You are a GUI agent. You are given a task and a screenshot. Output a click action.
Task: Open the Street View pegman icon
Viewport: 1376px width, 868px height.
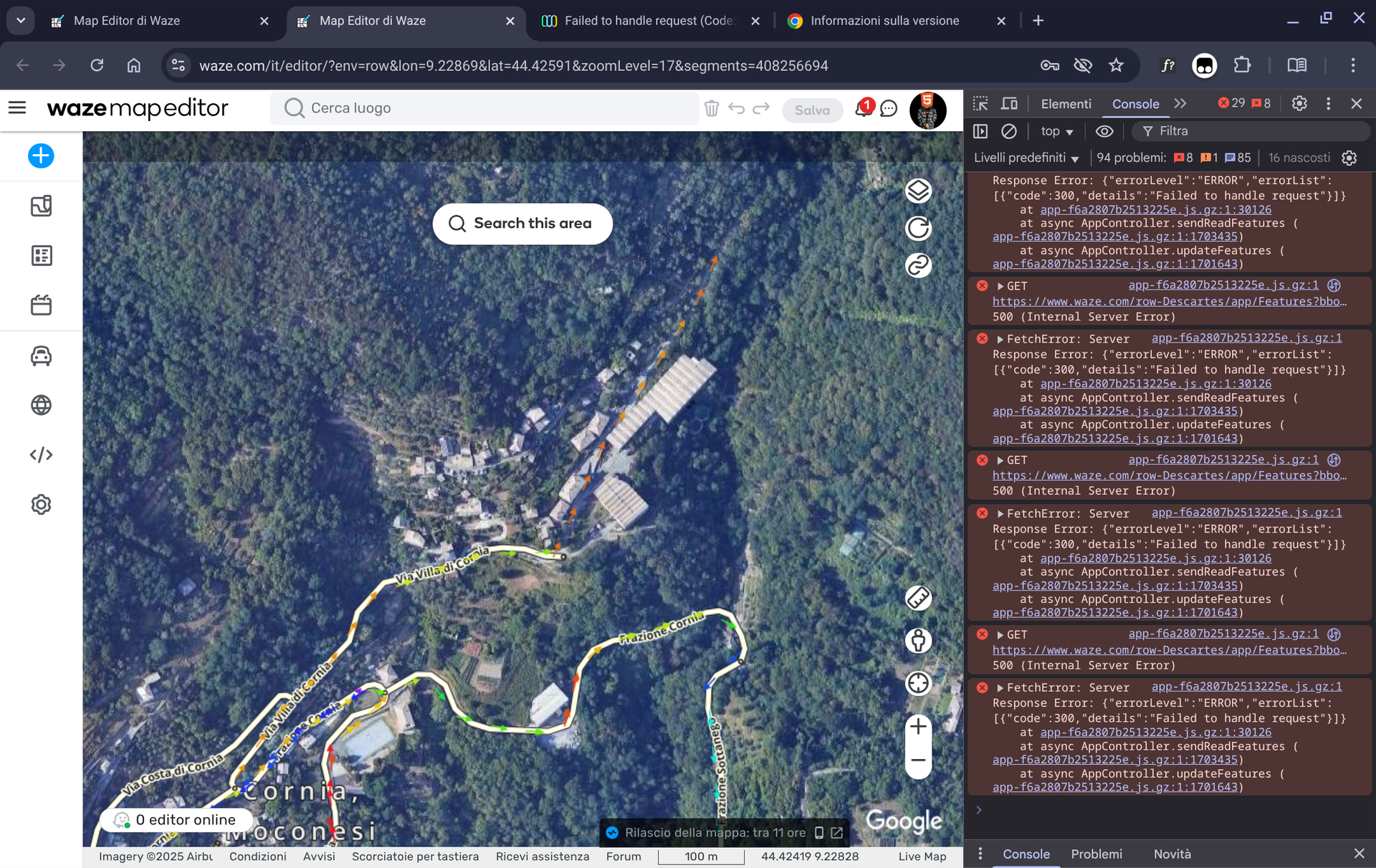(918, 640)
